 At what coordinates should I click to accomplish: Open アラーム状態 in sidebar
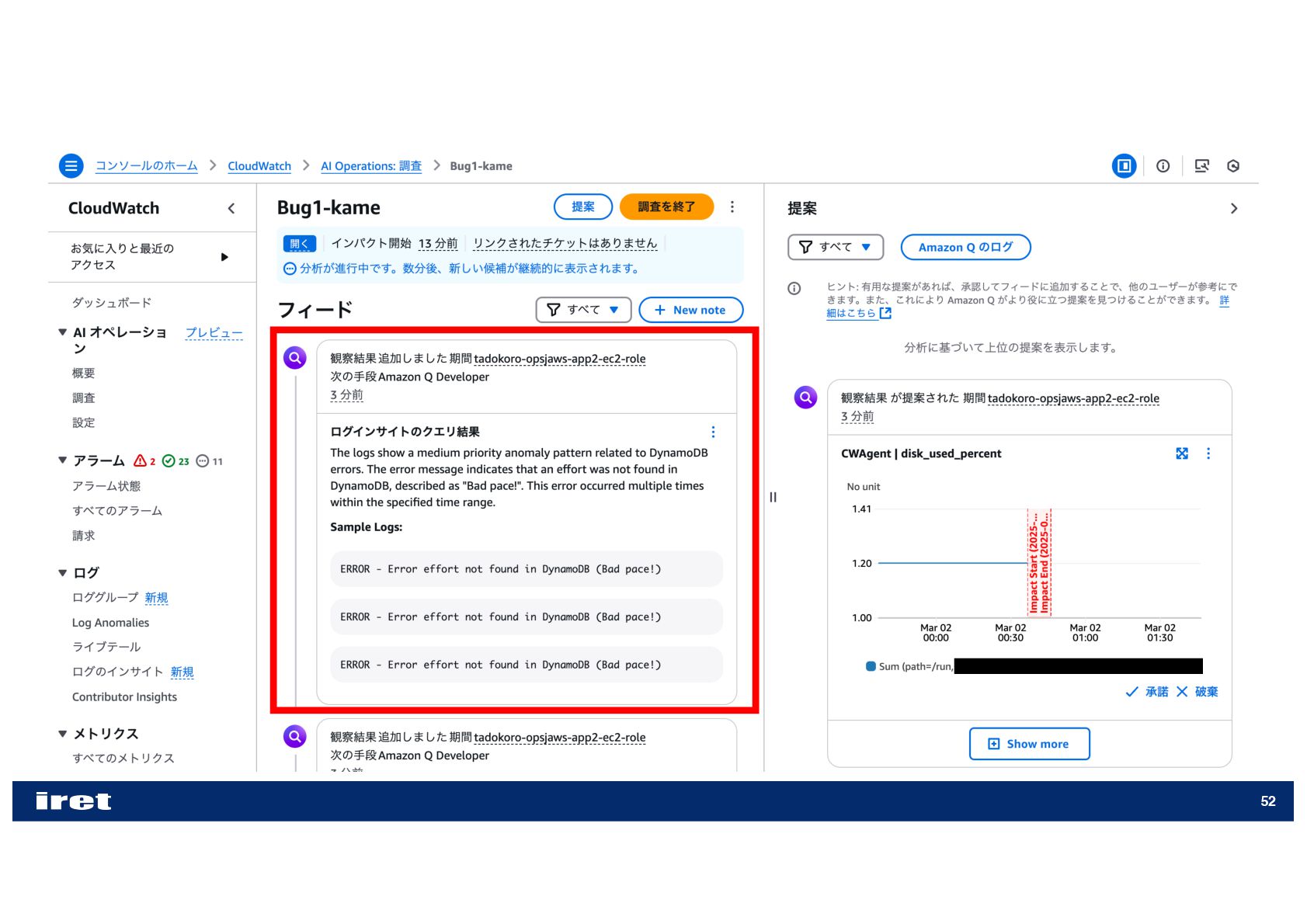[106, 486]
